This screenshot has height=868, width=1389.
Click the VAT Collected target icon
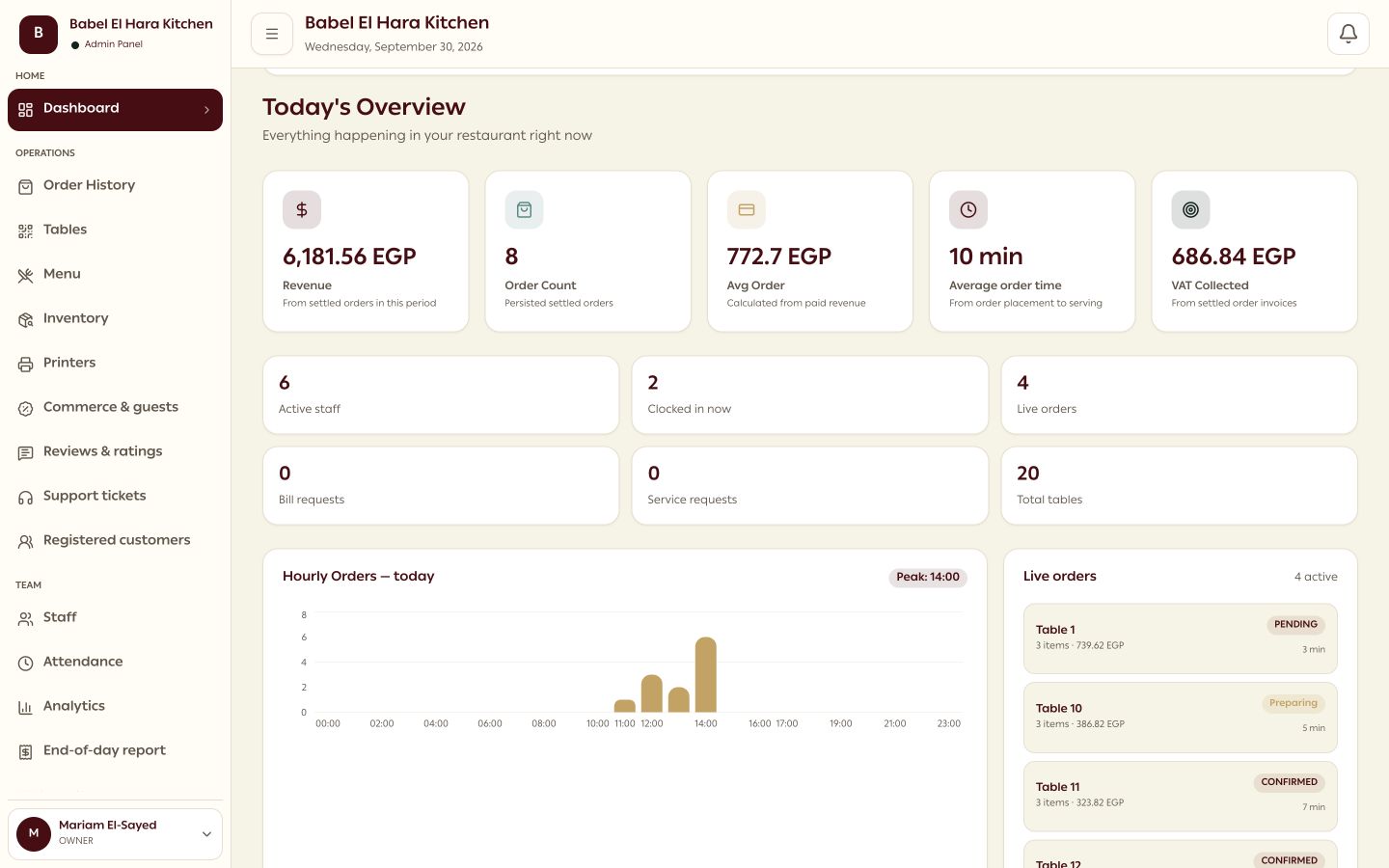point(1190,209)
